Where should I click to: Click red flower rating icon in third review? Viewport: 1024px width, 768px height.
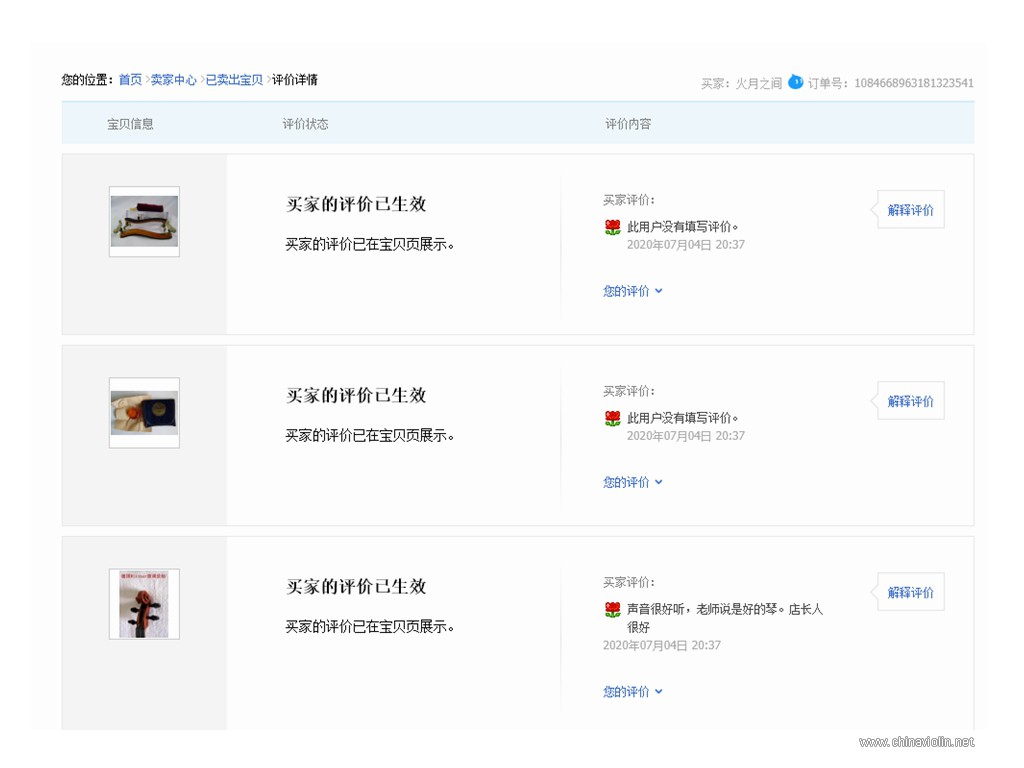613,610
